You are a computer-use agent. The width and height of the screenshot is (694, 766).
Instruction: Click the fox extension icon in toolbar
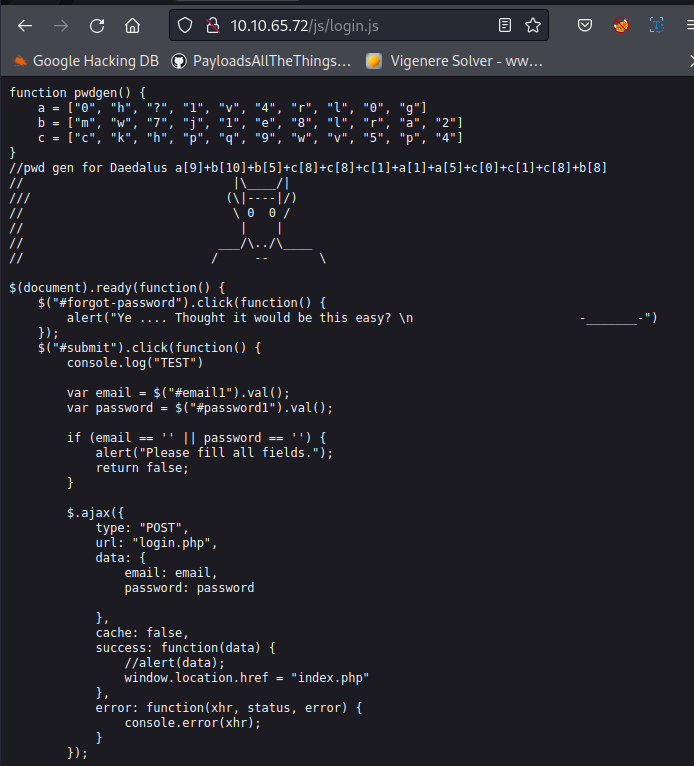coord(621,25)
